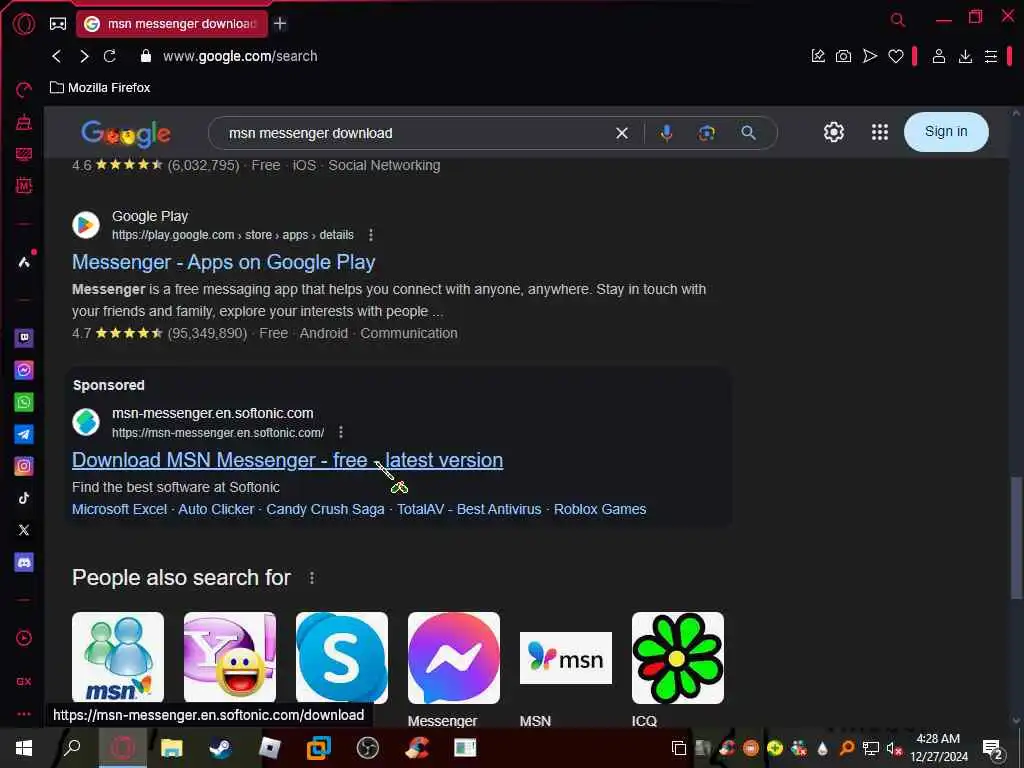Image resolution: width=1024 pixels, height=768 pixels.
Task: Open sidebar history clock icon
Action: [x=24, y=637]
